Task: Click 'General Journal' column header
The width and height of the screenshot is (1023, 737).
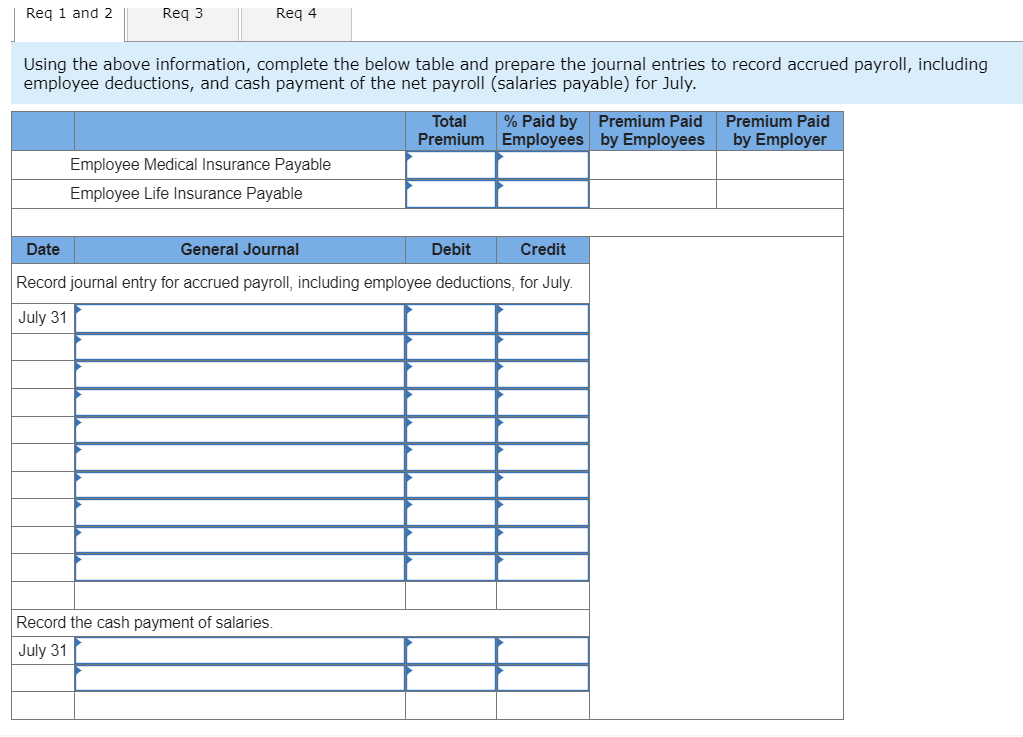Action: click(x=239, y=249)
